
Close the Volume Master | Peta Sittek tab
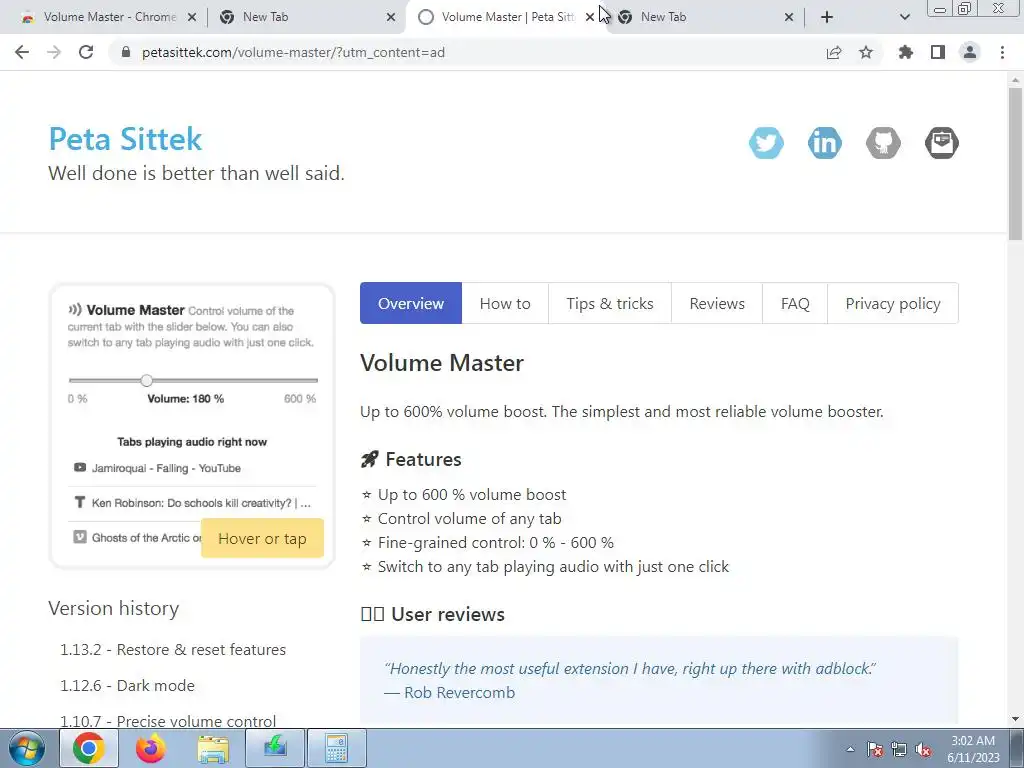click(x=590, y=17)
